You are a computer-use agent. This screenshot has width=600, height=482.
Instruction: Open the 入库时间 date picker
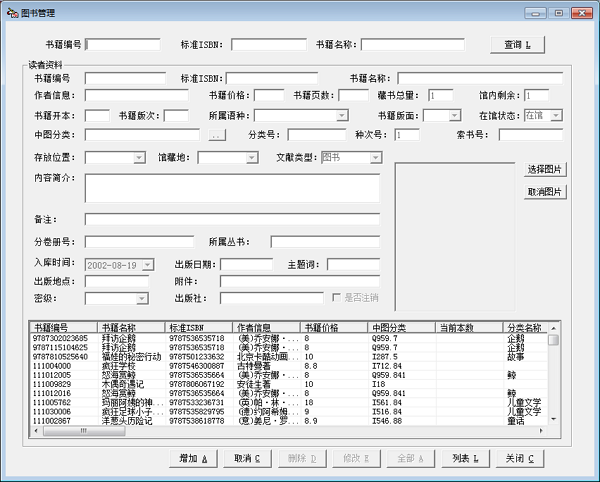[148, 265]
